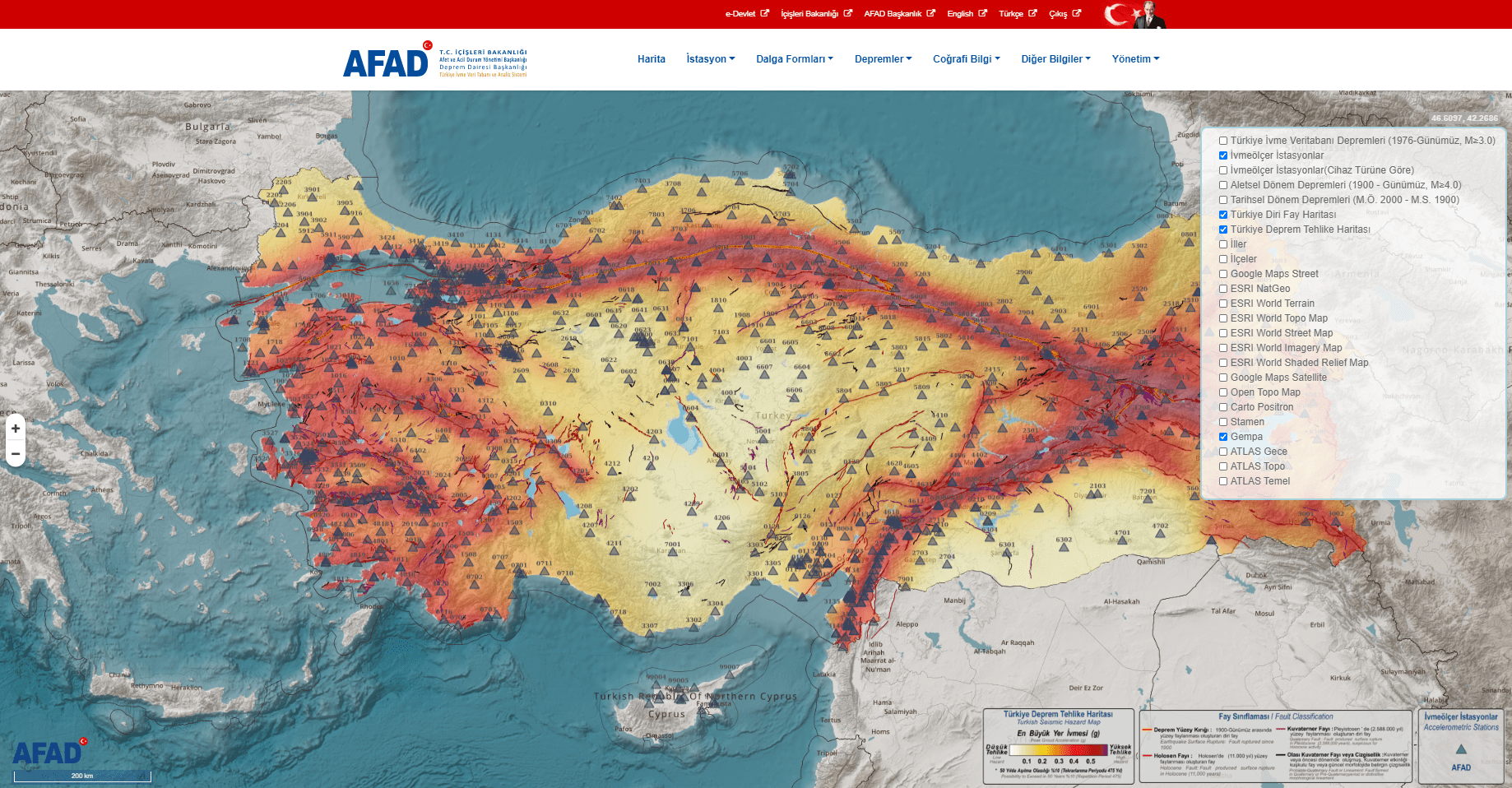Click Türkiye Deprem Tehlike Haritası legend box
1512x788 pixels.
1059,746
